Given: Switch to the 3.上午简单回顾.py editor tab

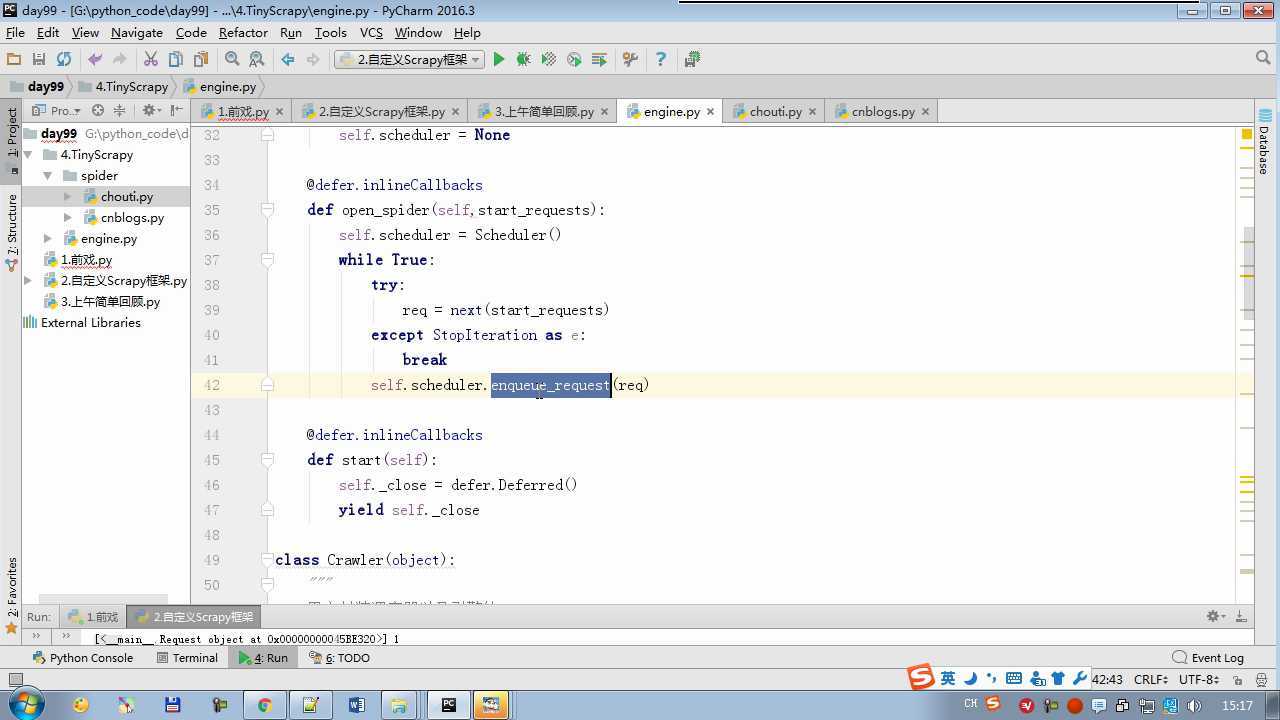Looking at the screenshot, I should click(541, 111).
